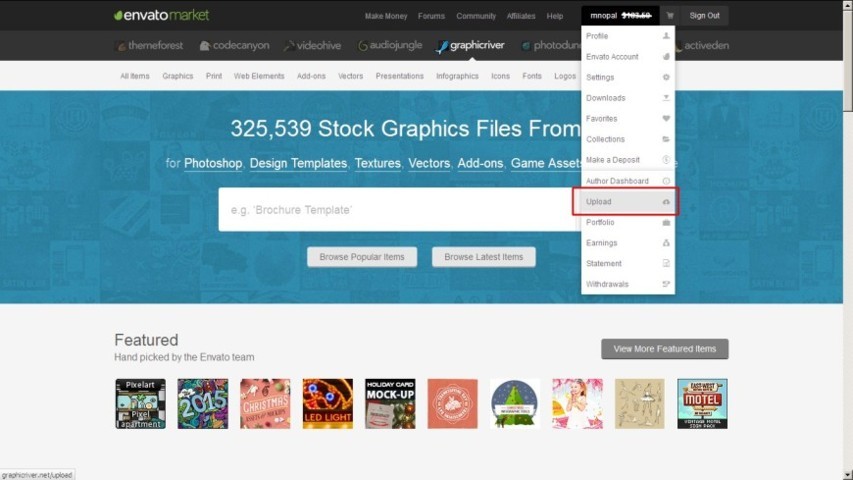Click Browse Popular Items button
This screenshot has height=480, width=853.
click(x=362, y=257)
